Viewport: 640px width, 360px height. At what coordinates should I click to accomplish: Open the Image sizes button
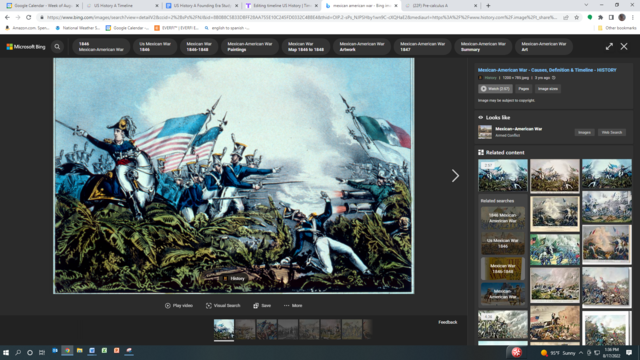tap(548, 89)
